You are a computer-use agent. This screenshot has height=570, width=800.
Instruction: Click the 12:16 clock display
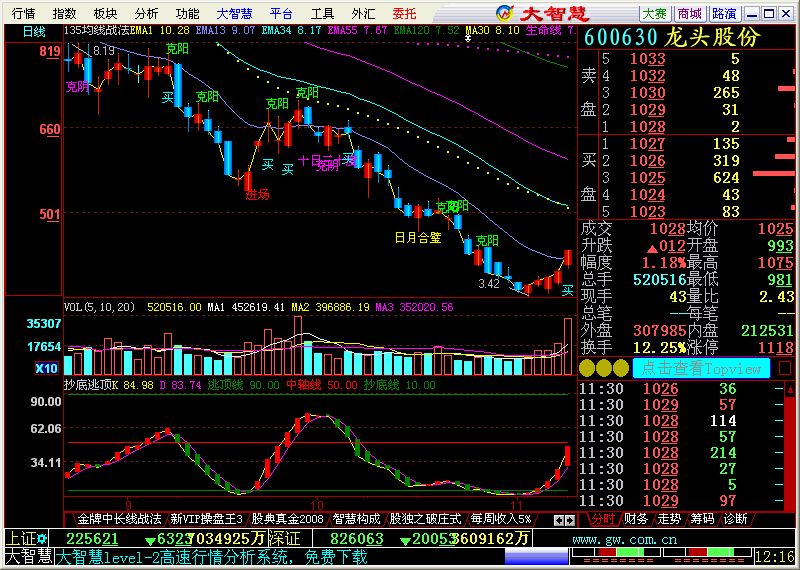tap(776, 556)
